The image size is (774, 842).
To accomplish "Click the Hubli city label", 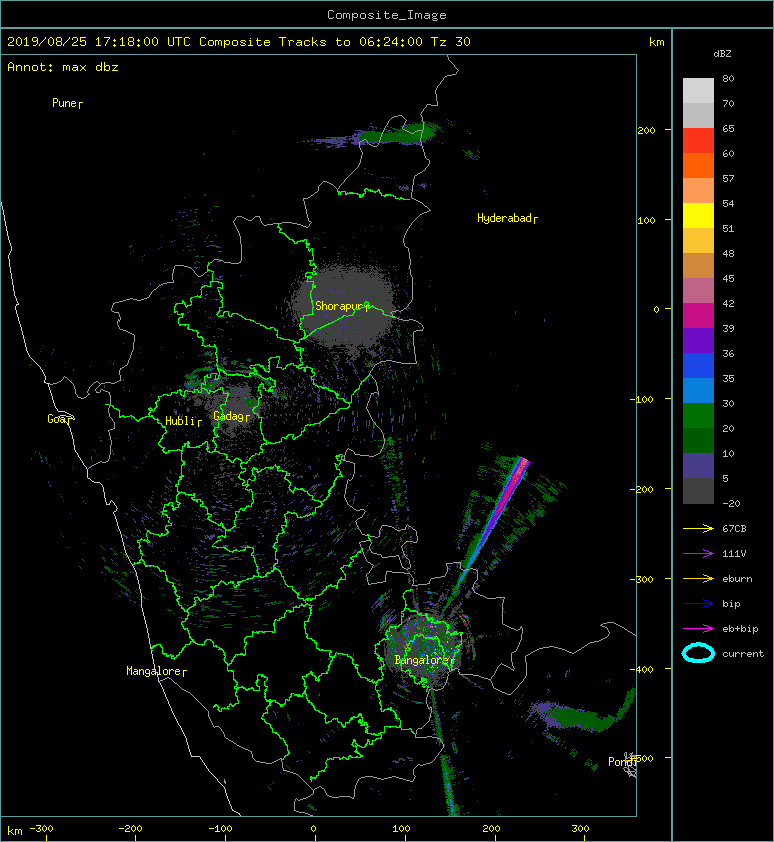I will click(183, 421).
